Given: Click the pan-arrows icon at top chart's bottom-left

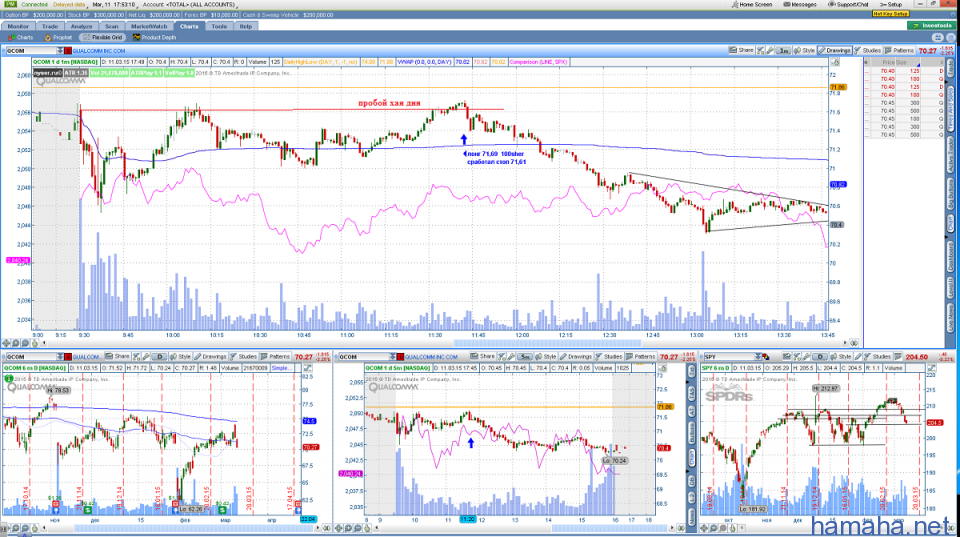Looking at the screenshot, I should 6,343.
